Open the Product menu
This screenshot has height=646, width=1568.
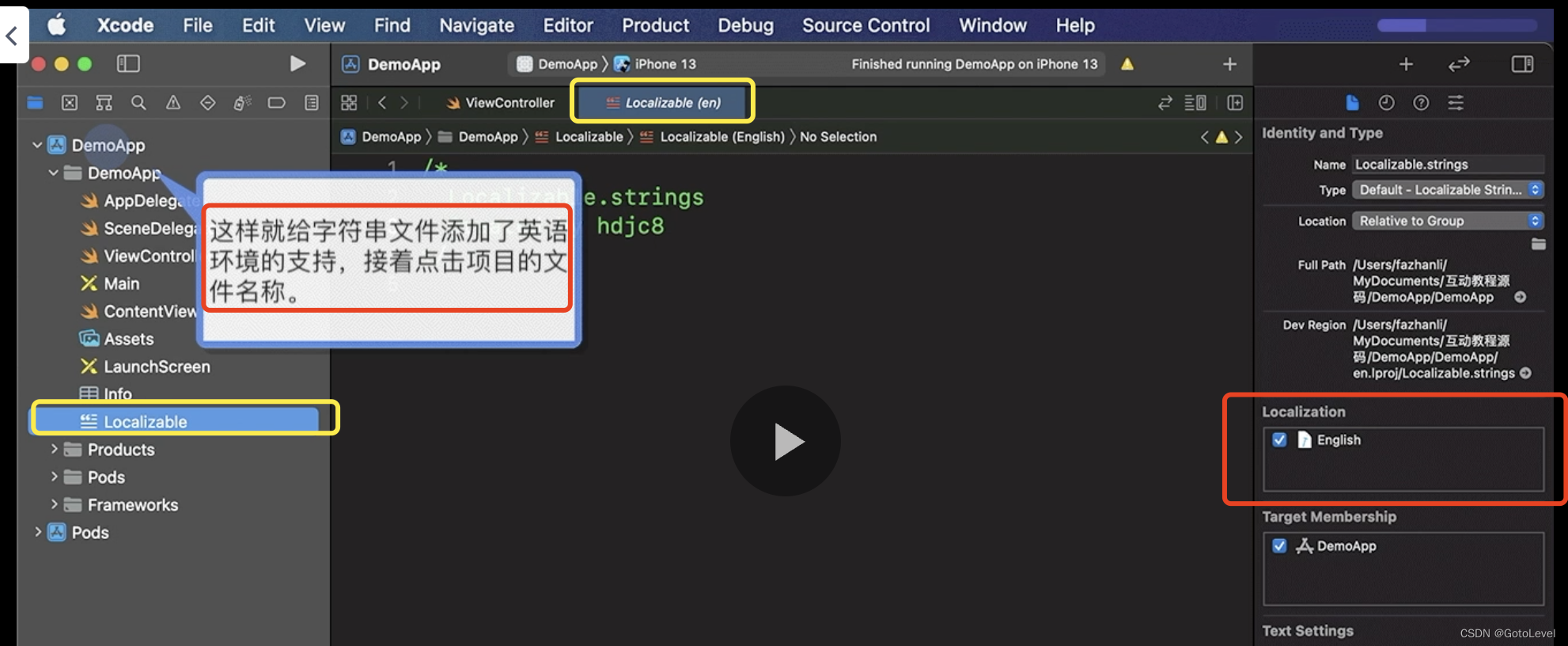point(655,25)
